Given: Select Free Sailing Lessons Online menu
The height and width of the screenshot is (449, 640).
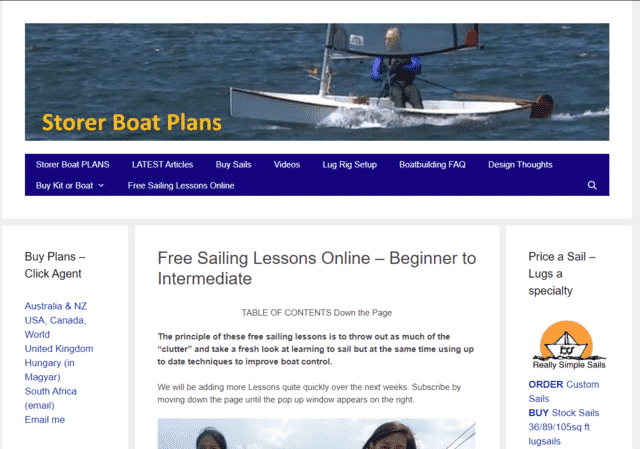Looking at the screenshot, I should coord(181,185).
